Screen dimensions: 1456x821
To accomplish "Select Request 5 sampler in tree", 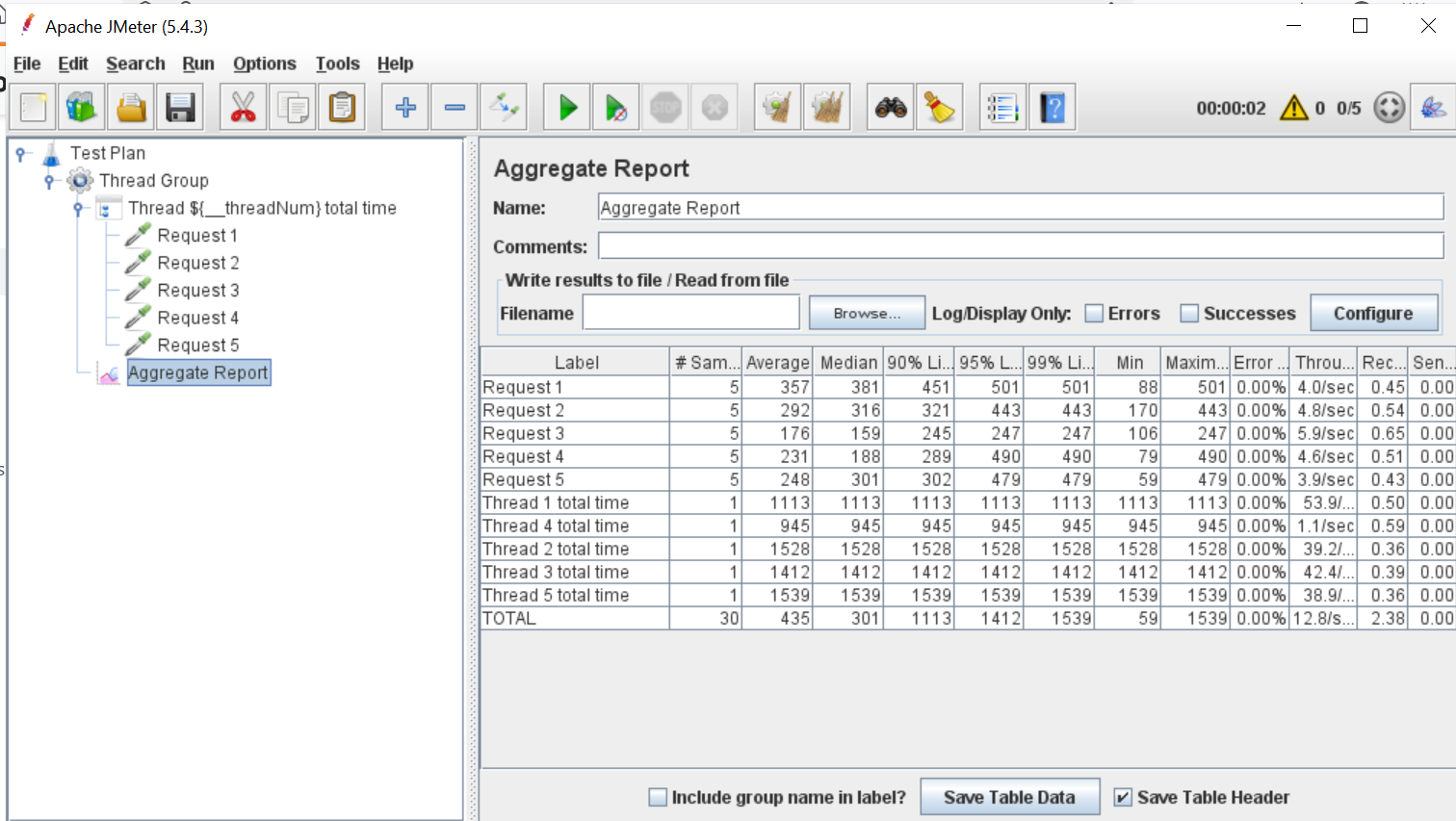I will [198, 346].
